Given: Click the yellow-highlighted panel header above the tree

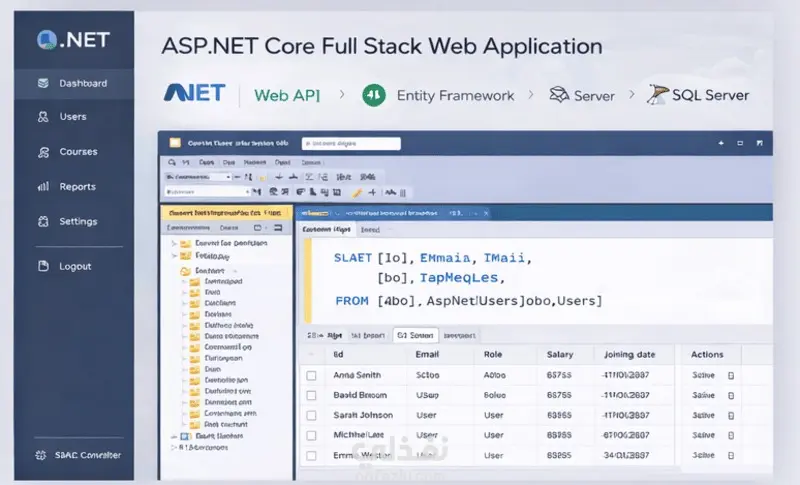Looking at the screenshot, I should [226, 213].
